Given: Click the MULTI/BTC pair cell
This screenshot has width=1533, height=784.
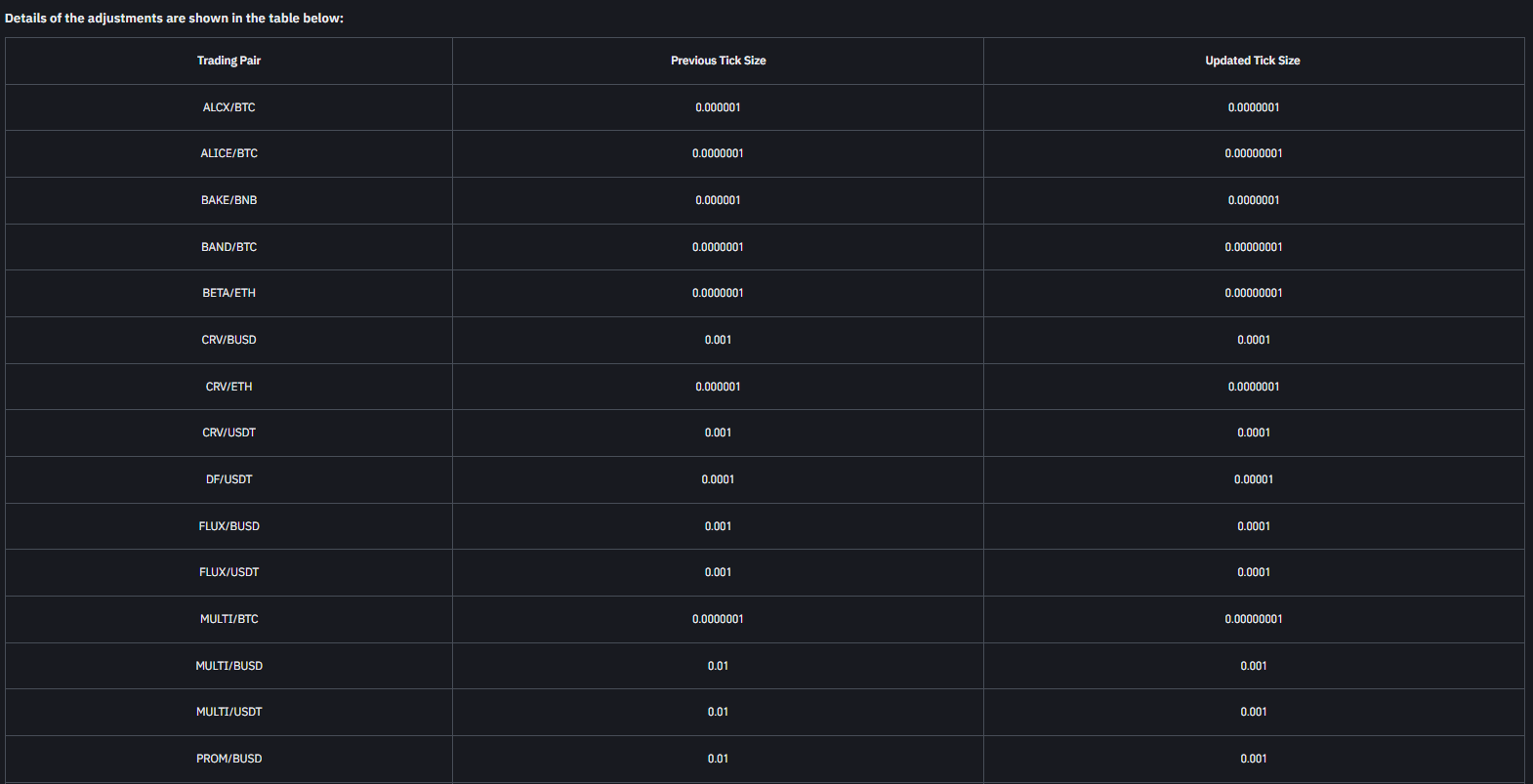Looking at the screenshot, I should click(x=228, y=619).
